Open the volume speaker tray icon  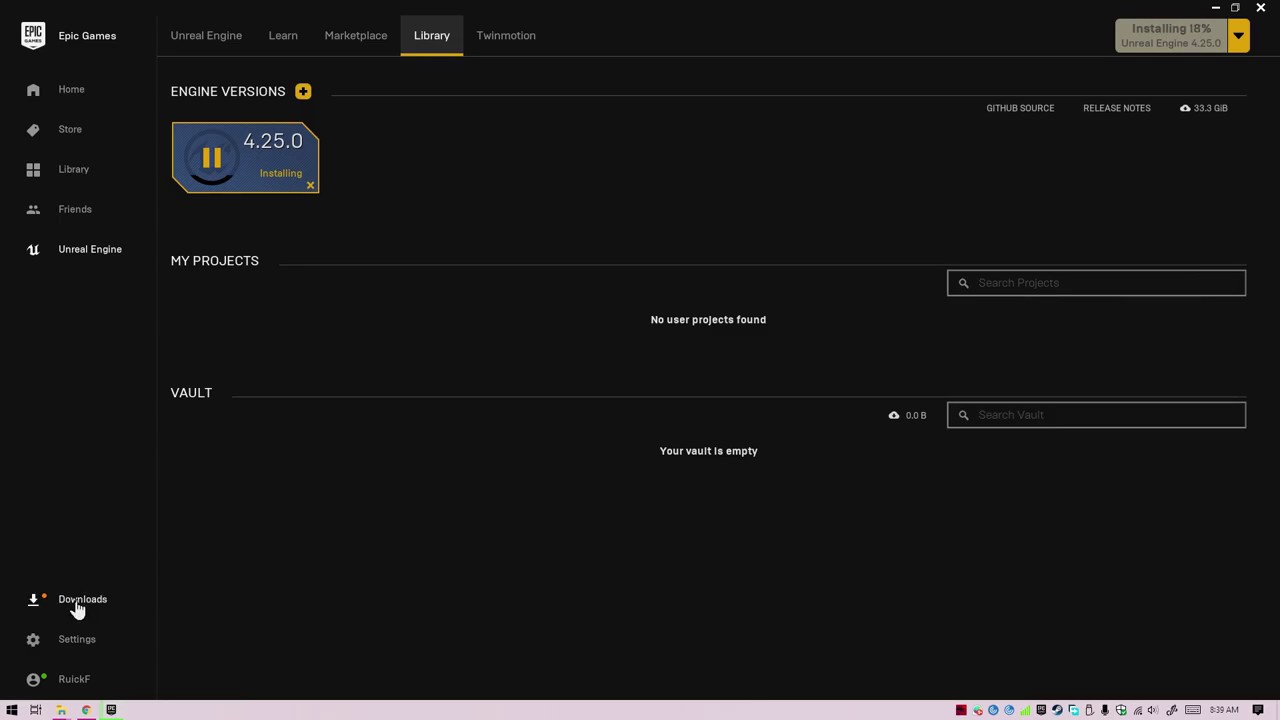(1153, 710)
